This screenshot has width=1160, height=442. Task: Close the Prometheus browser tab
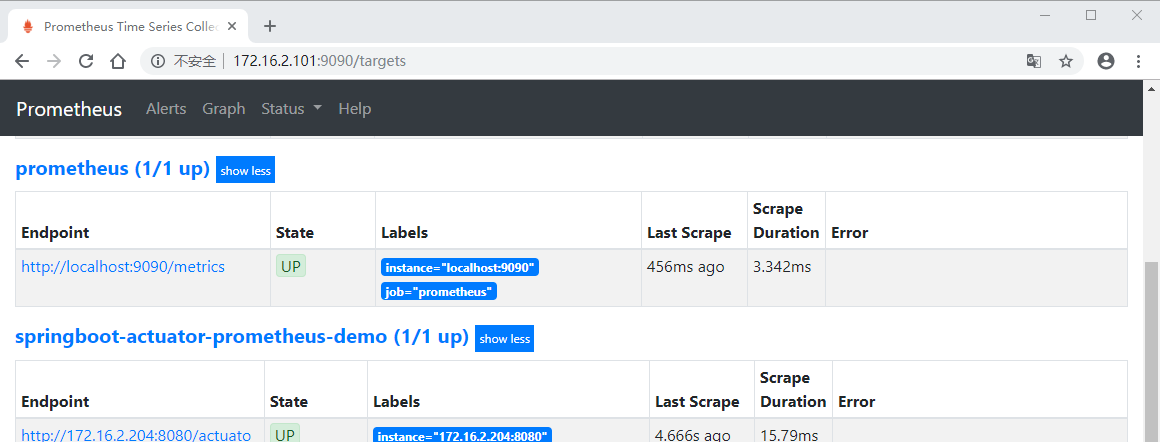(232, 26)
